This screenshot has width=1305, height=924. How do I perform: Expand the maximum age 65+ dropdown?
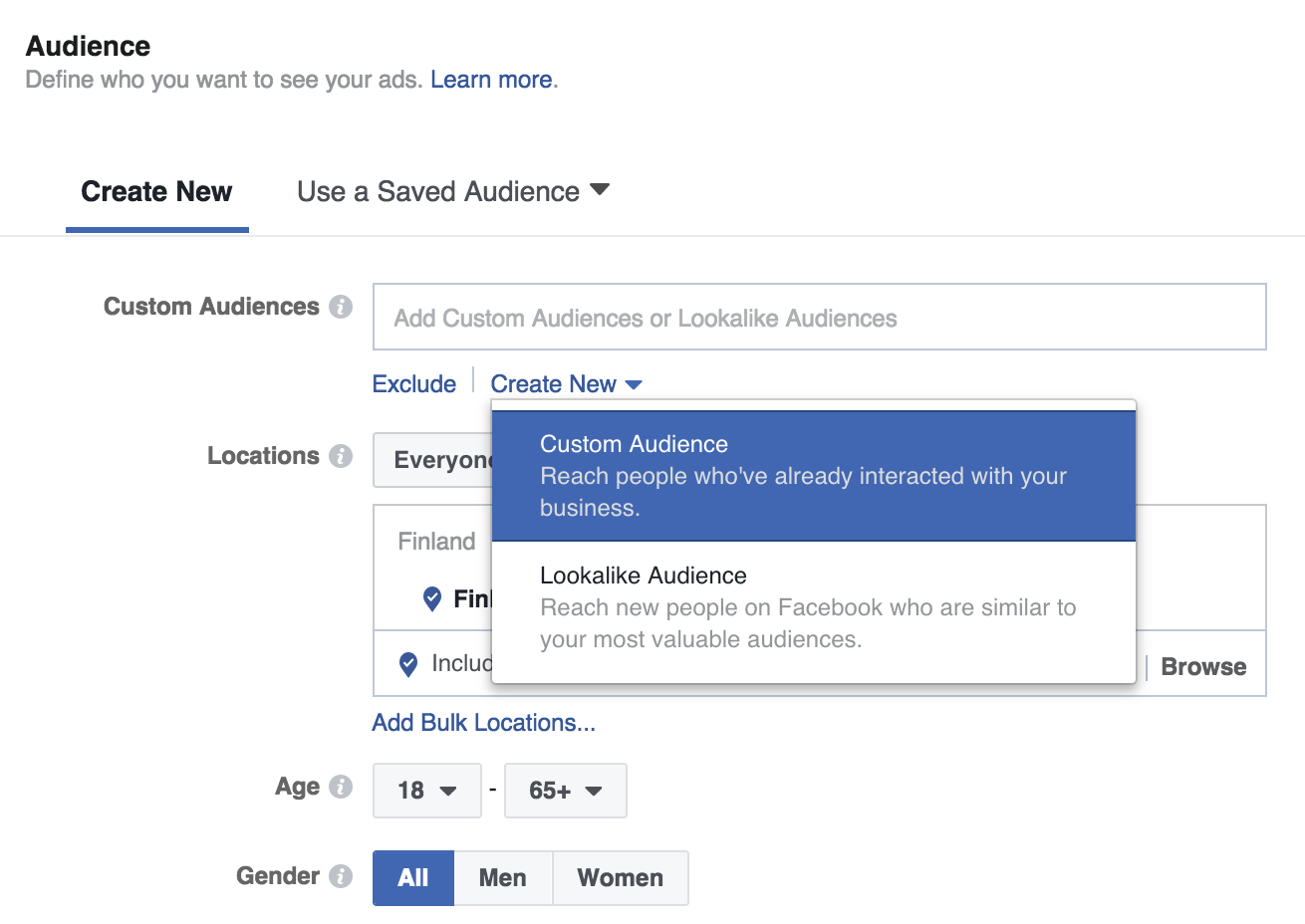pyautogui.click(x=566, y=791)
